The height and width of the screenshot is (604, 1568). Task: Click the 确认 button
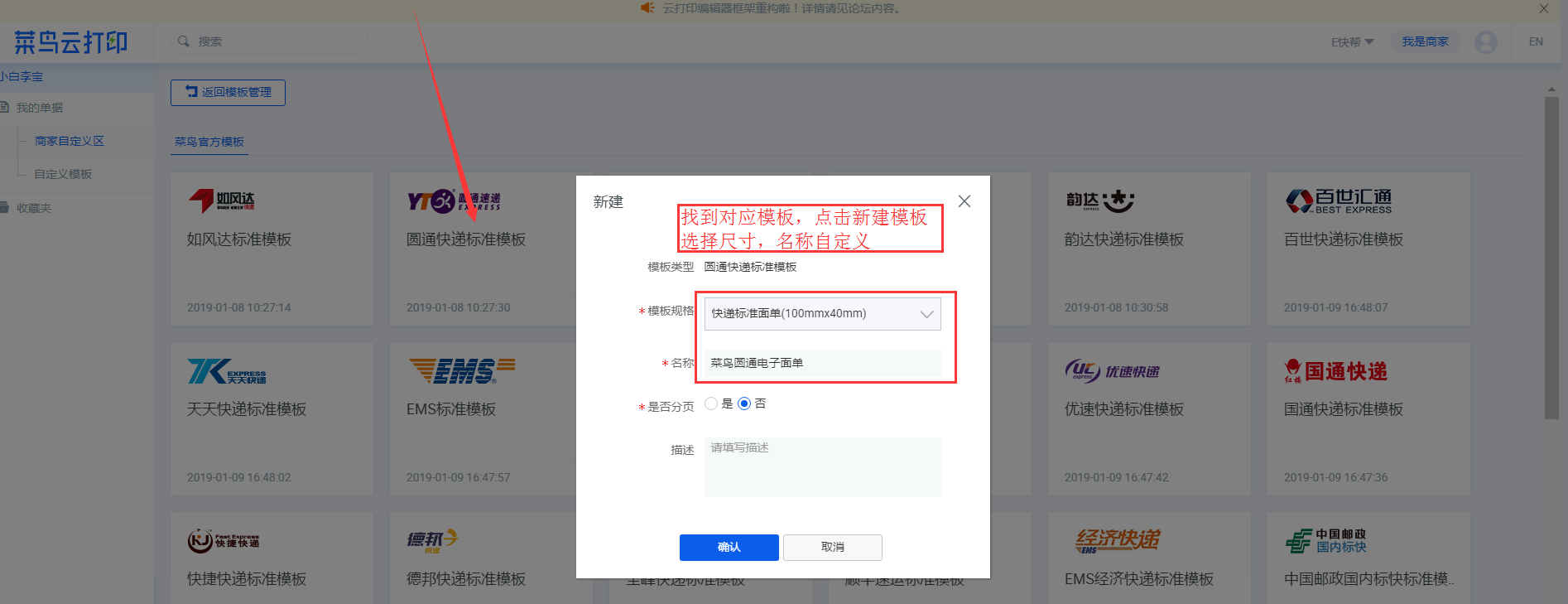click(x=729, y=548)
